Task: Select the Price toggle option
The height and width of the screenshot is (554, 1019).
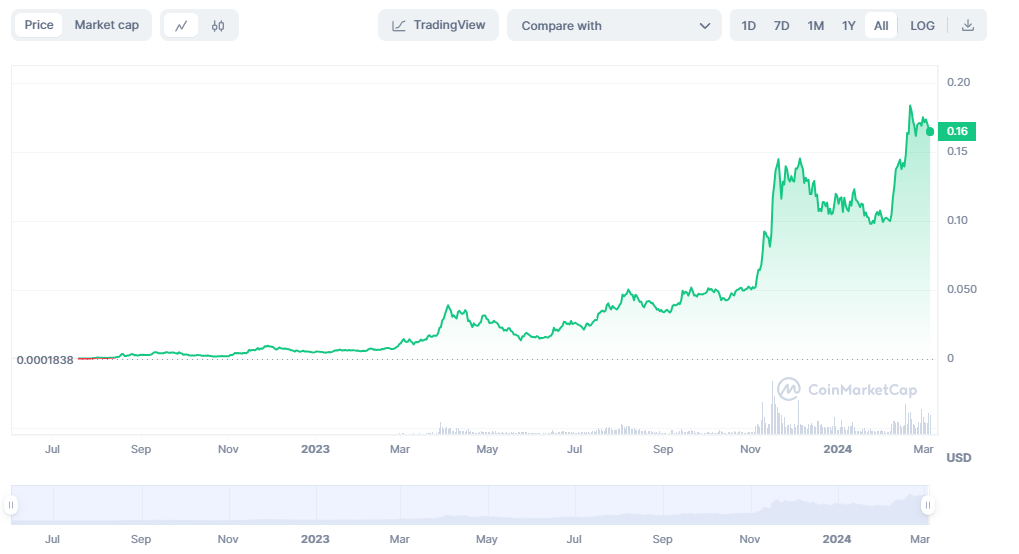Action: tap(39, 25)
